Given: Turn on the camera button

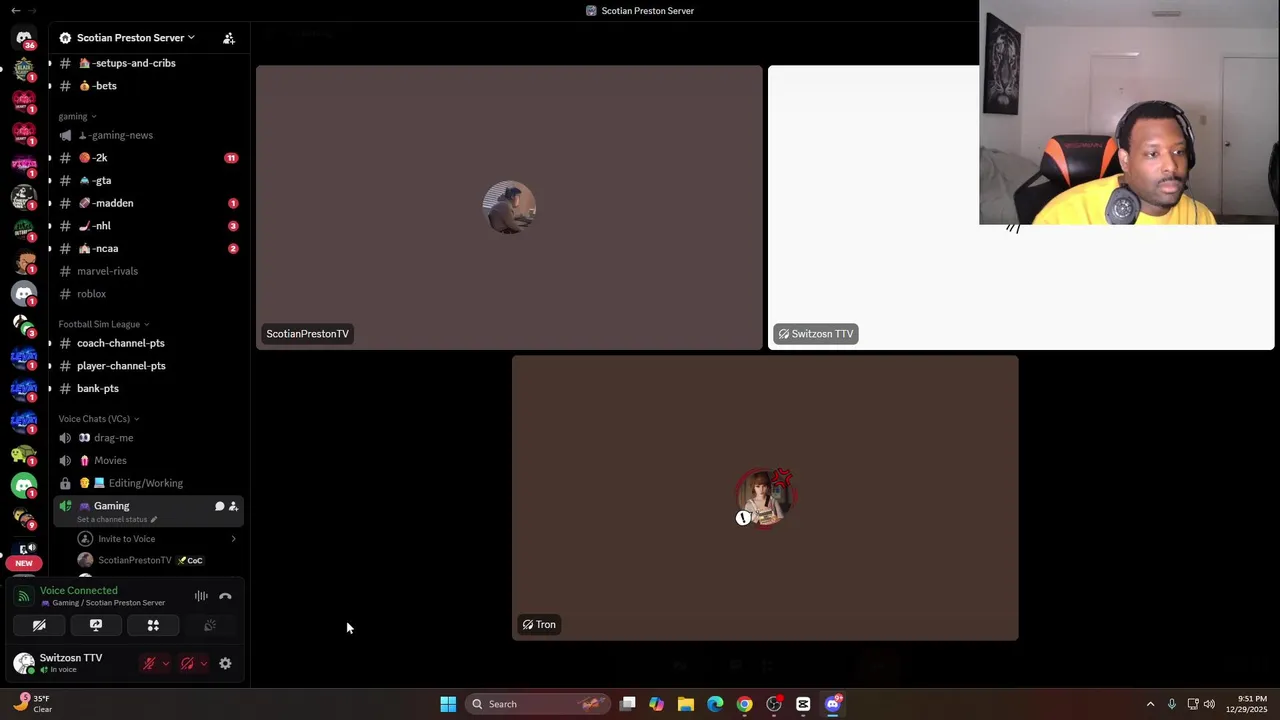Looking at the screenshot, I should click(39, 625).
